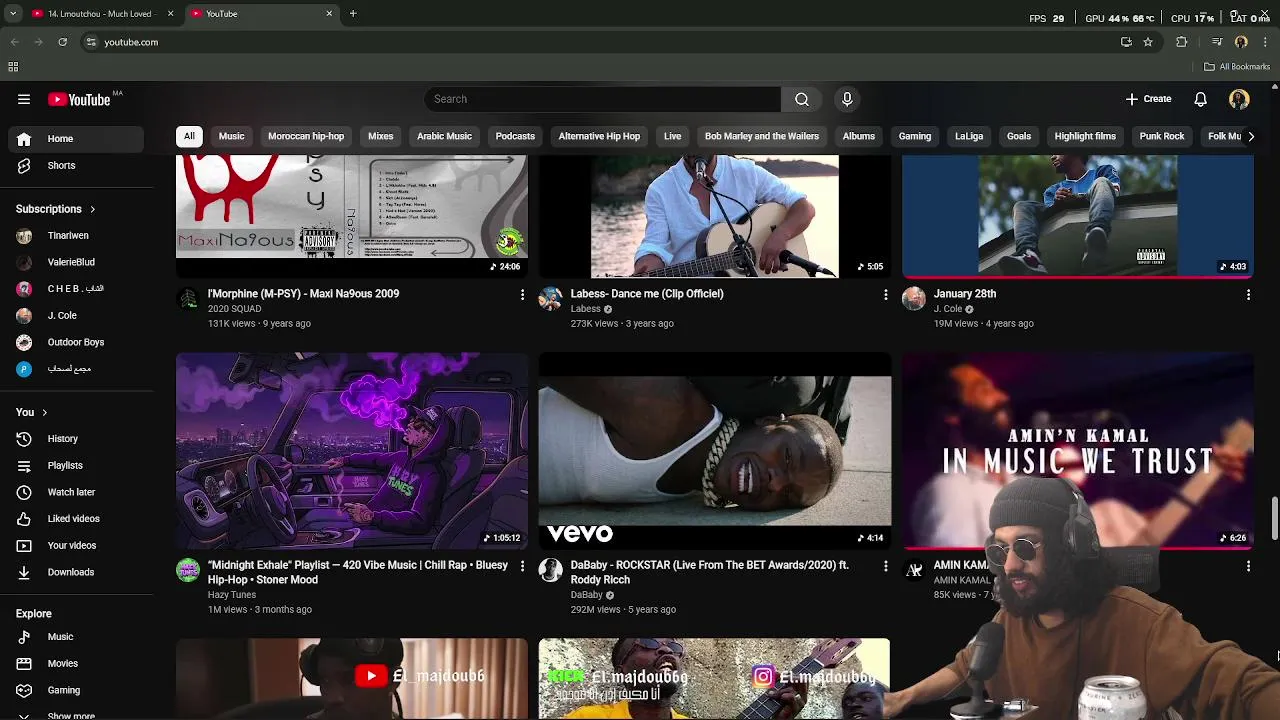Image resolution: width=1280 pixels, height=720 pixels.
Task: Select the Podcasts filter chip
Action: click(515, 136)
